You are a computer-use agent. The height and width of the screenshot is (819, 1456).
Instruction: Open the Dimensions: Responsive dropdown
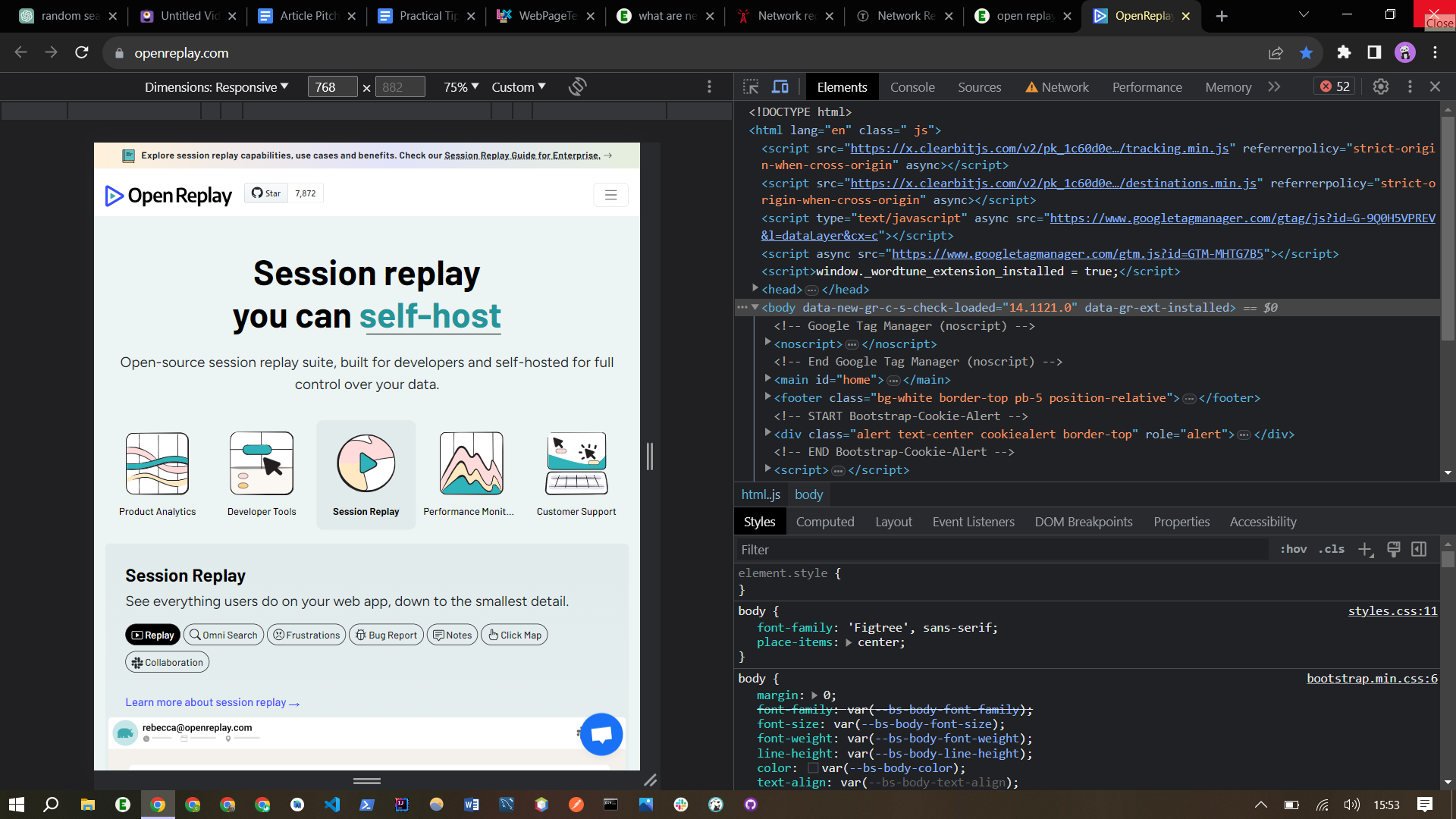[x=216, y=87]
